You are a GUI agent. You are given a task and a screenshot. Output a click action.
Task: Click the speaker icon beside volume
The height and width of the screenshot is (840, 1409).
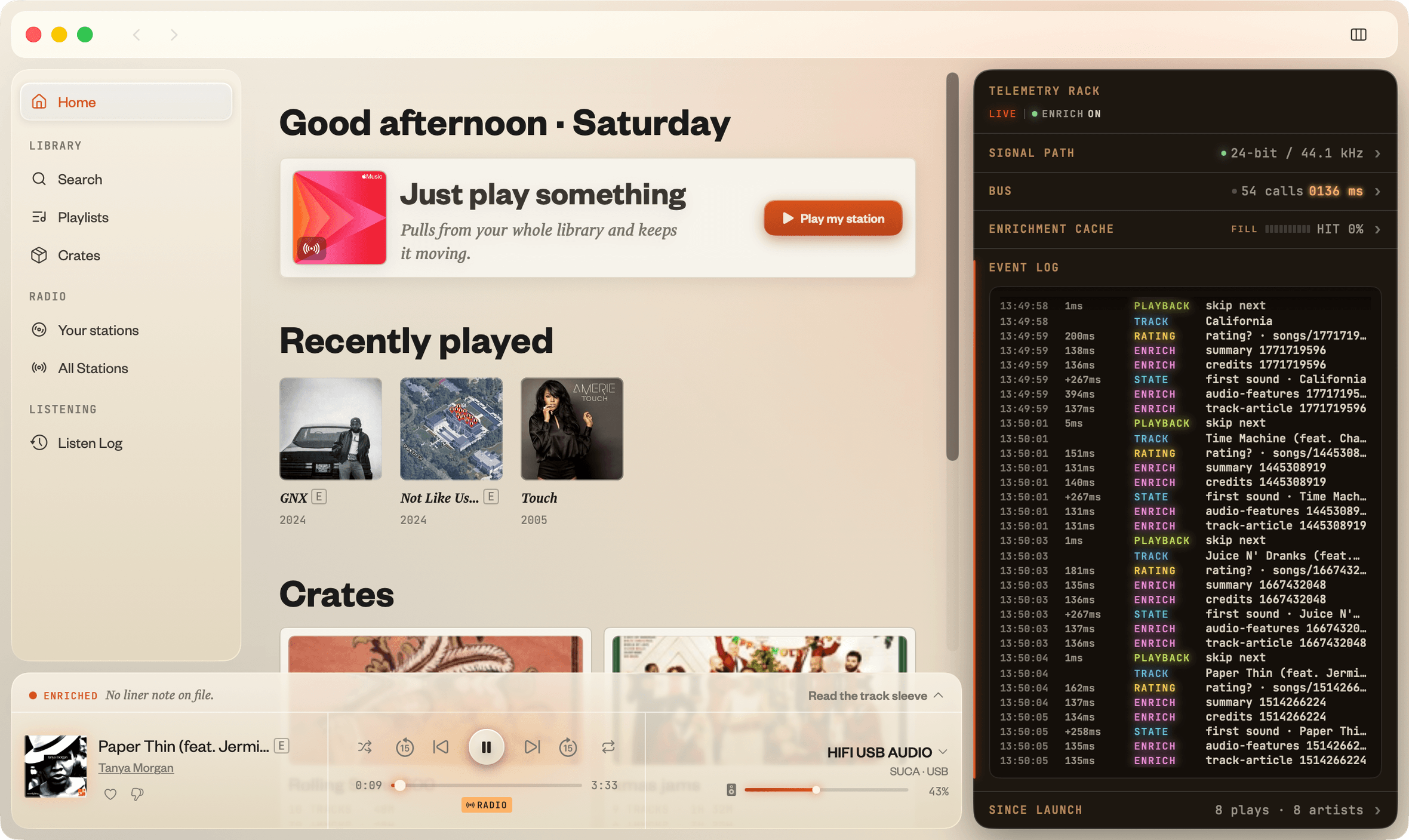731,790
